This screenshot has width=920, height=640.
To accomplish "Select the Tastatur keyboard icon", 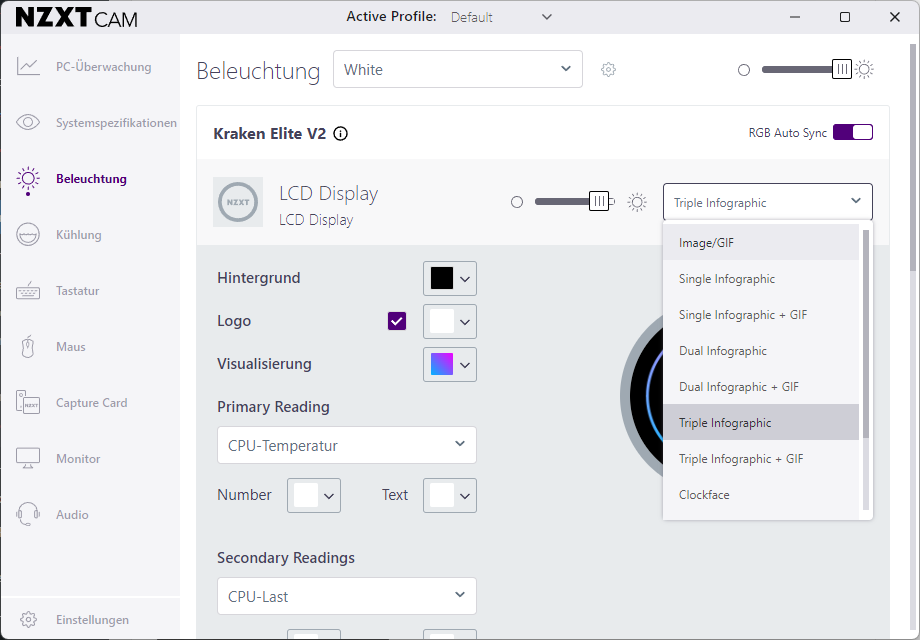I will click(28, 291).
